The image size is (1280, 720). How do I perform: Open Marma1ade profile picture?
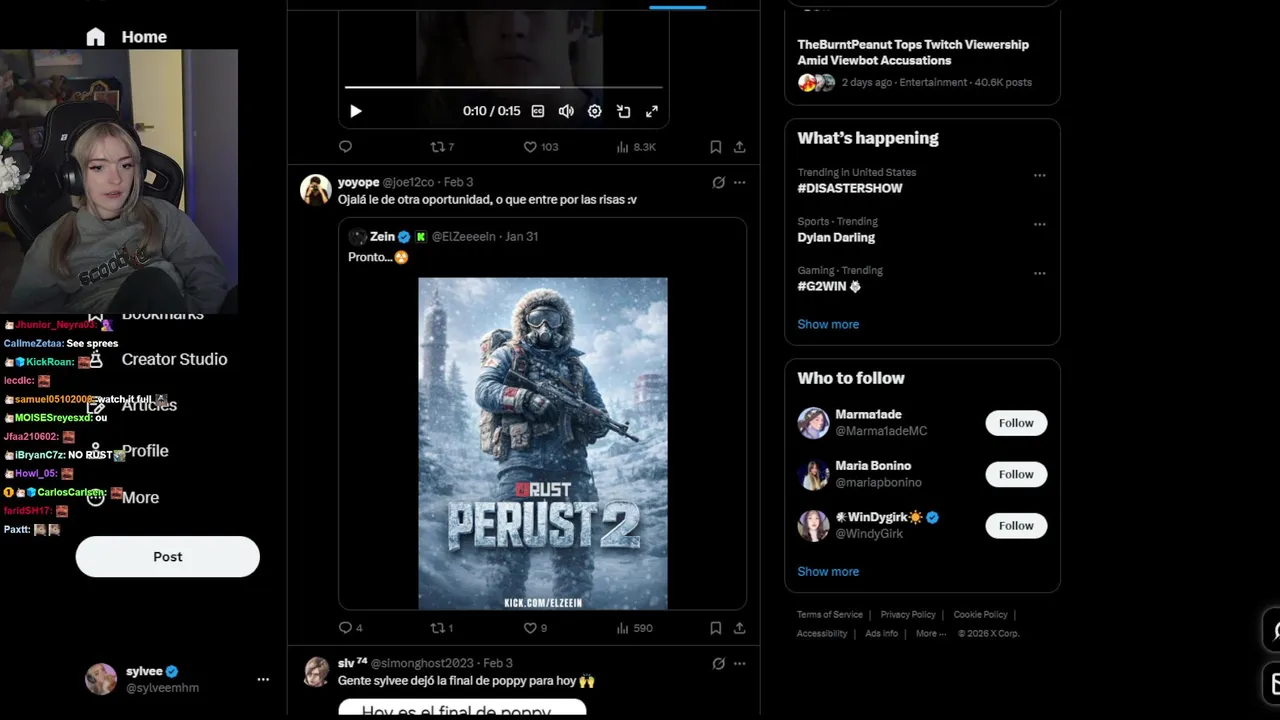813,423
